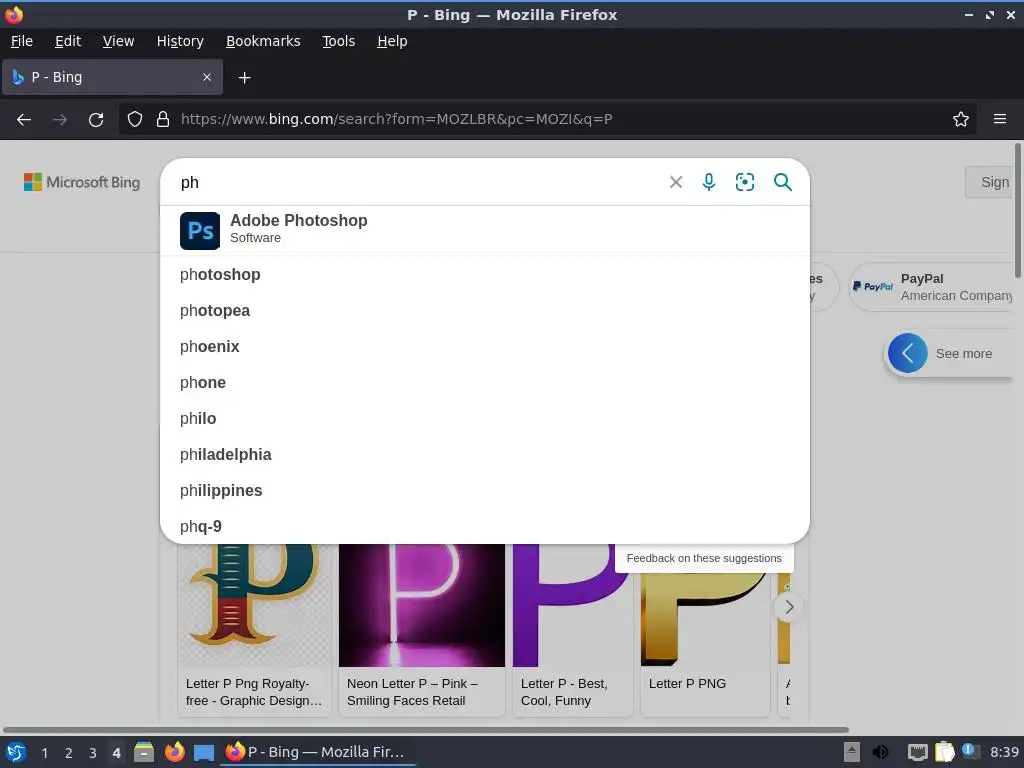This screenshot has height=768, width=1024.
Task: Click blue See more arrow button
Action: tap(907, 353)
